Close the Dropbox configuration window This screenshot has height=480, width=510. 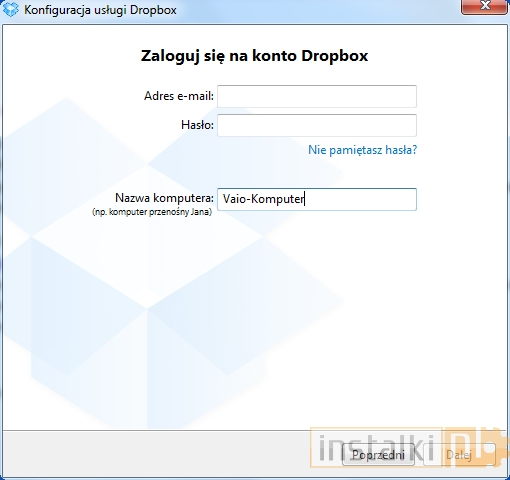tap(485, 6)
